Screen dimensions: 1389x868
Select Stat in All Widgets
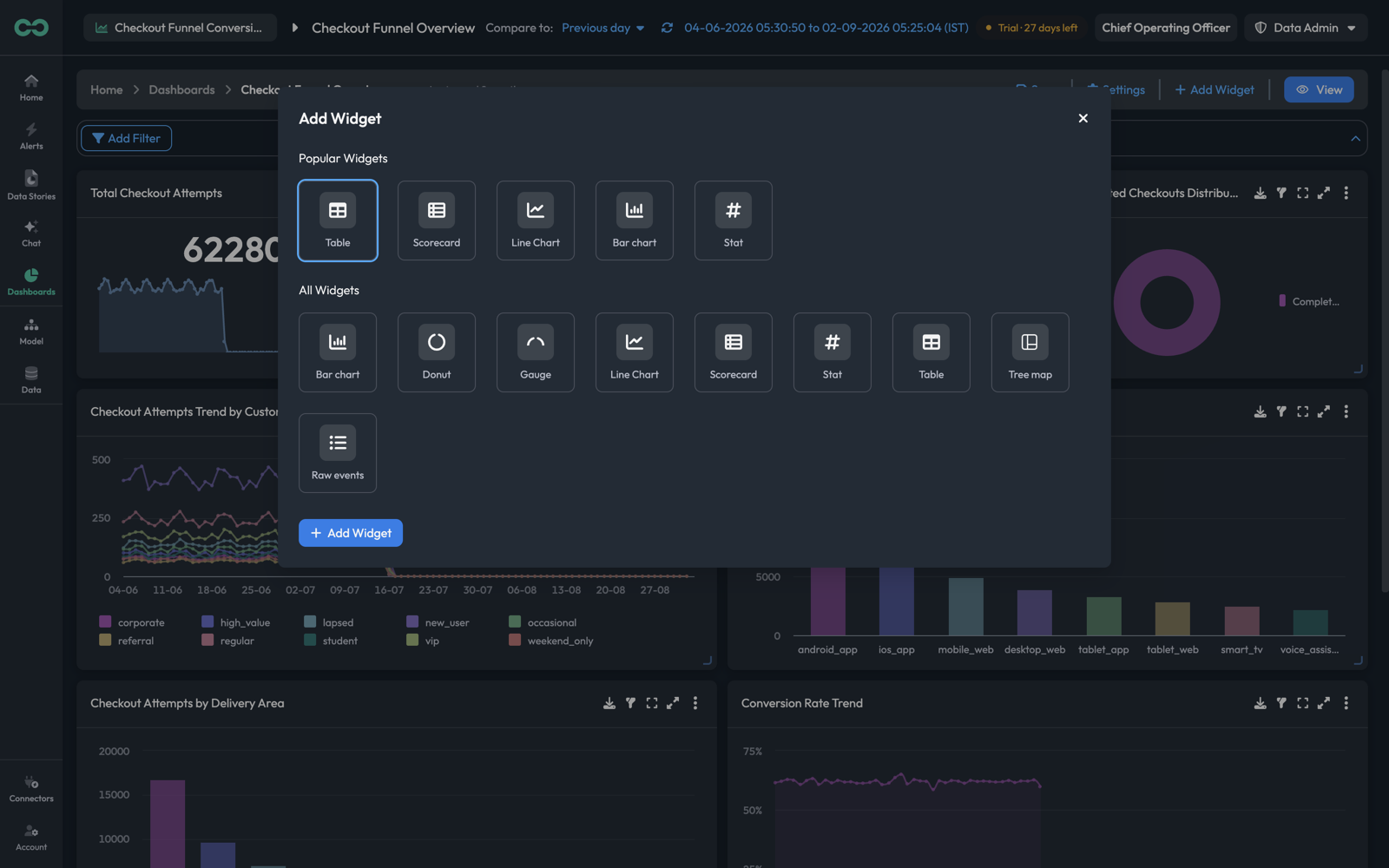(x=833, y=352)
